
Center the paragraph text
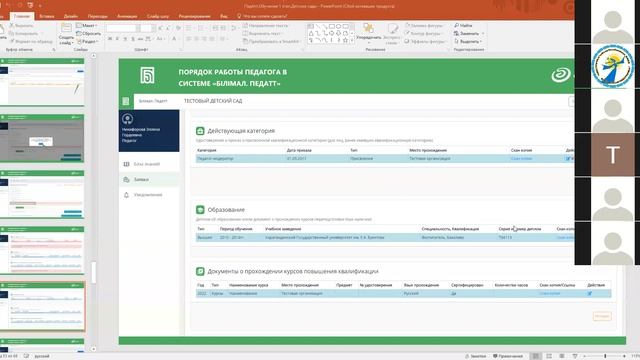tap(196, 39)
